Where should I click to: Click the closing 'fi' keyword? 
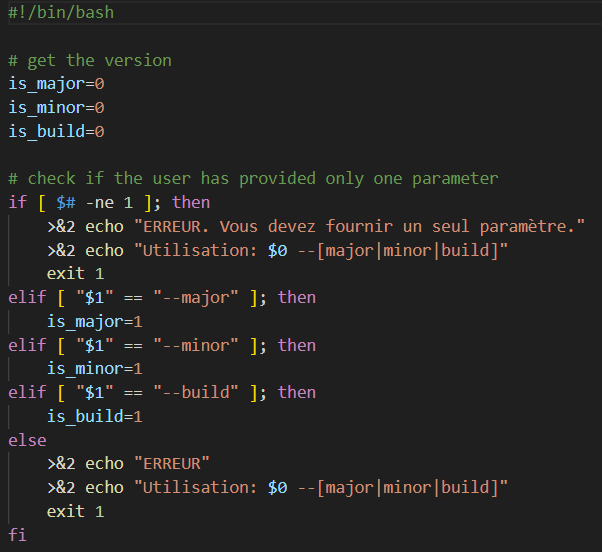(18, 535)
